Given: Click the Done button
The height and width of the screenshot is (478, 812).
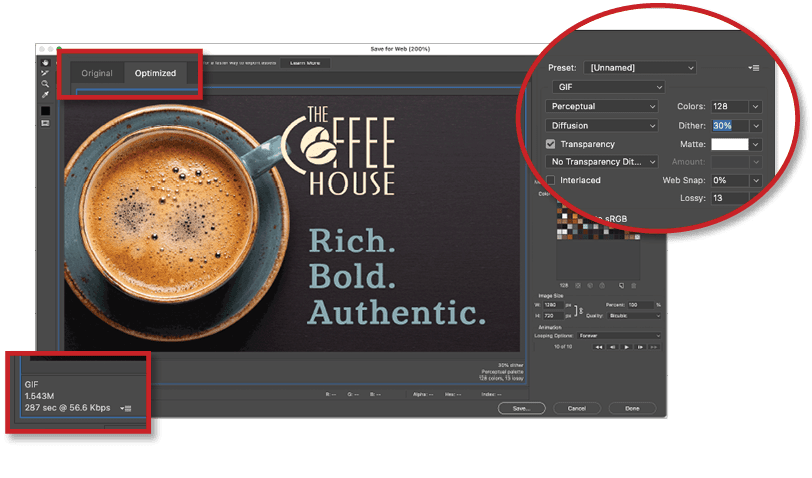Looking at the screenshot, I should click(x=632, y=409).
